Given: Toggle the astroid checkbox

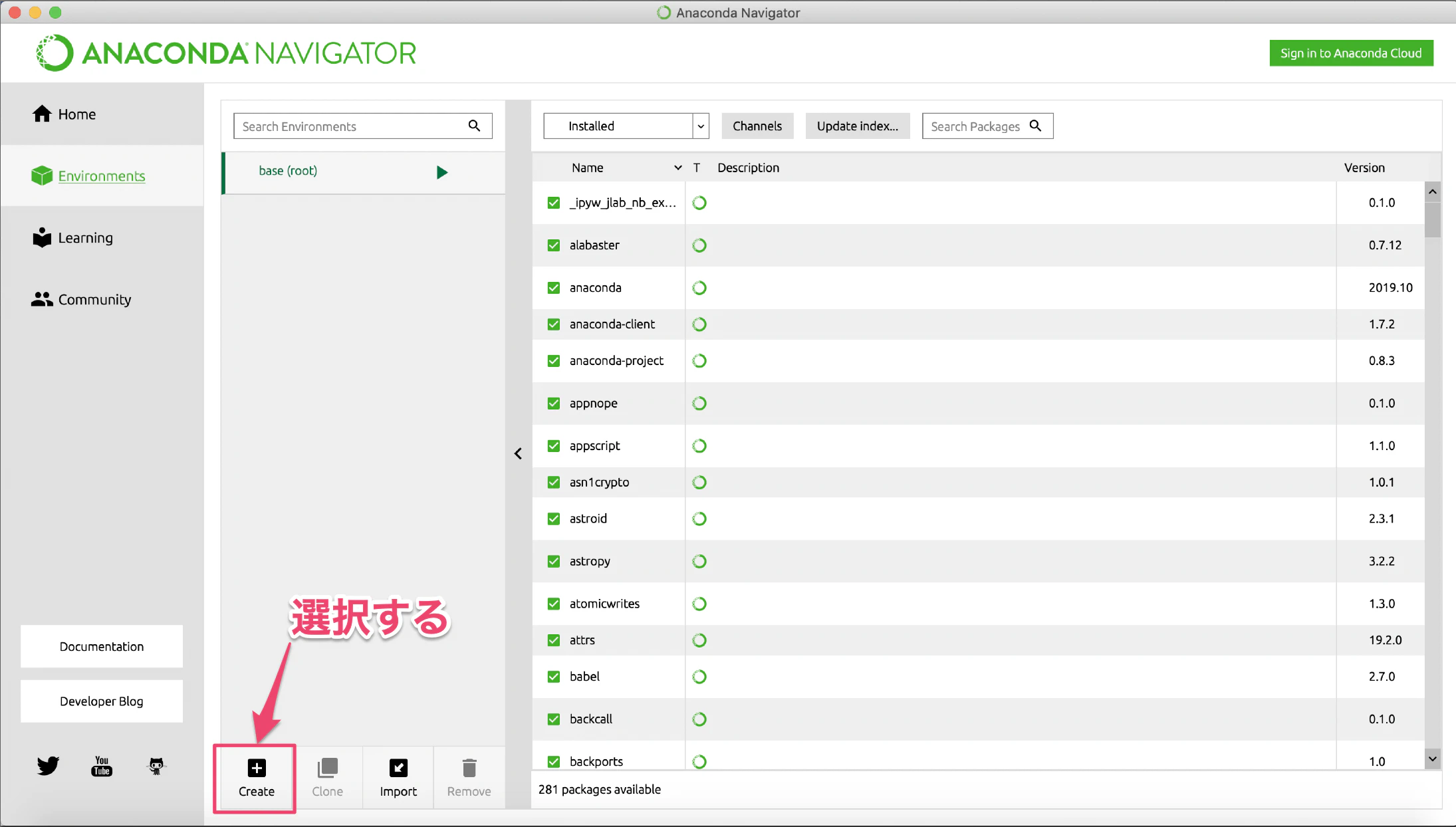Looking at the screenshot, I should click(554, 519).
